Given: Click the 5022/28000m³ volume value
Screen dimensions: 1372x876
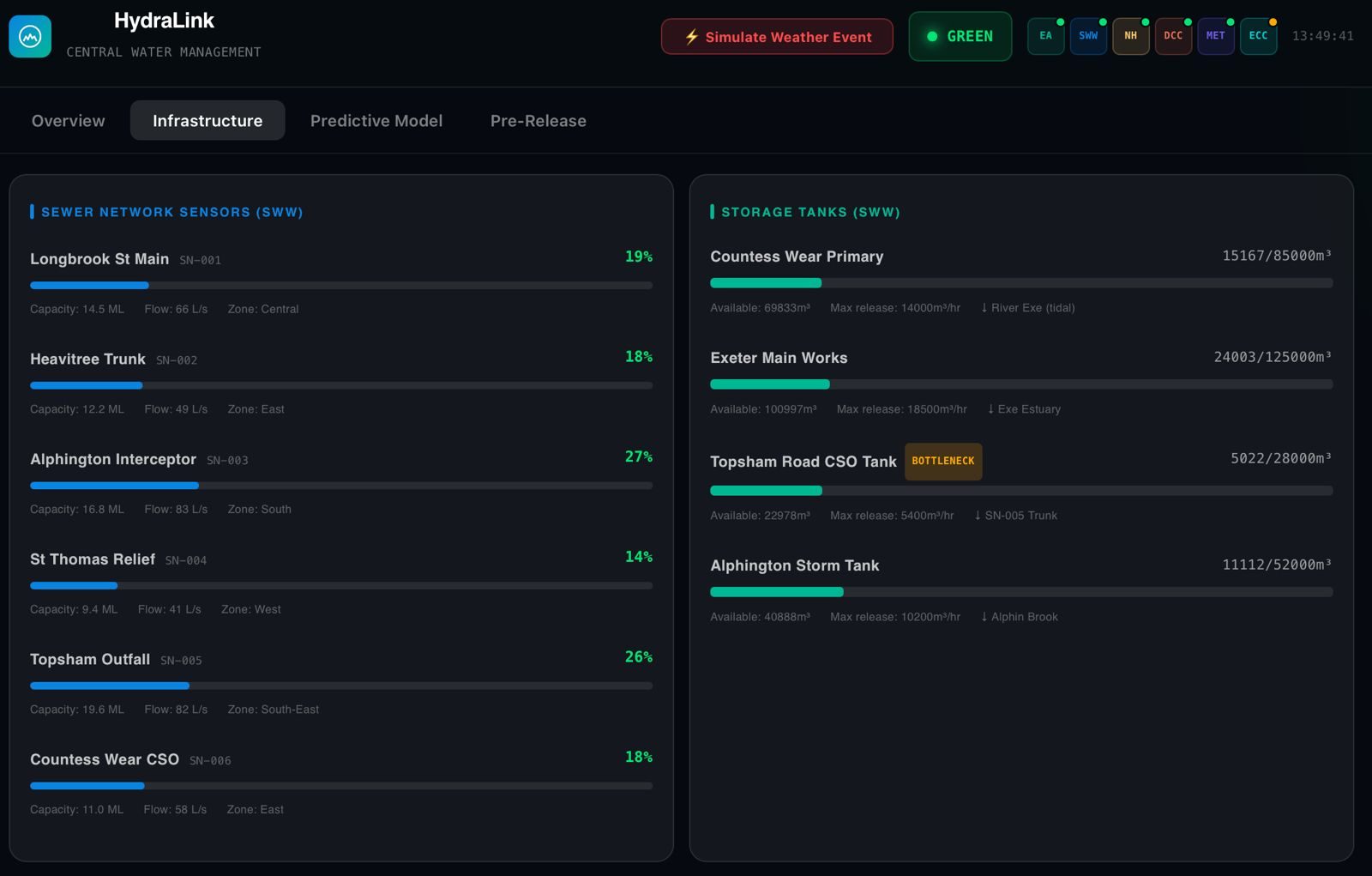Looking at the screenshot, I should pos(1281,458).
